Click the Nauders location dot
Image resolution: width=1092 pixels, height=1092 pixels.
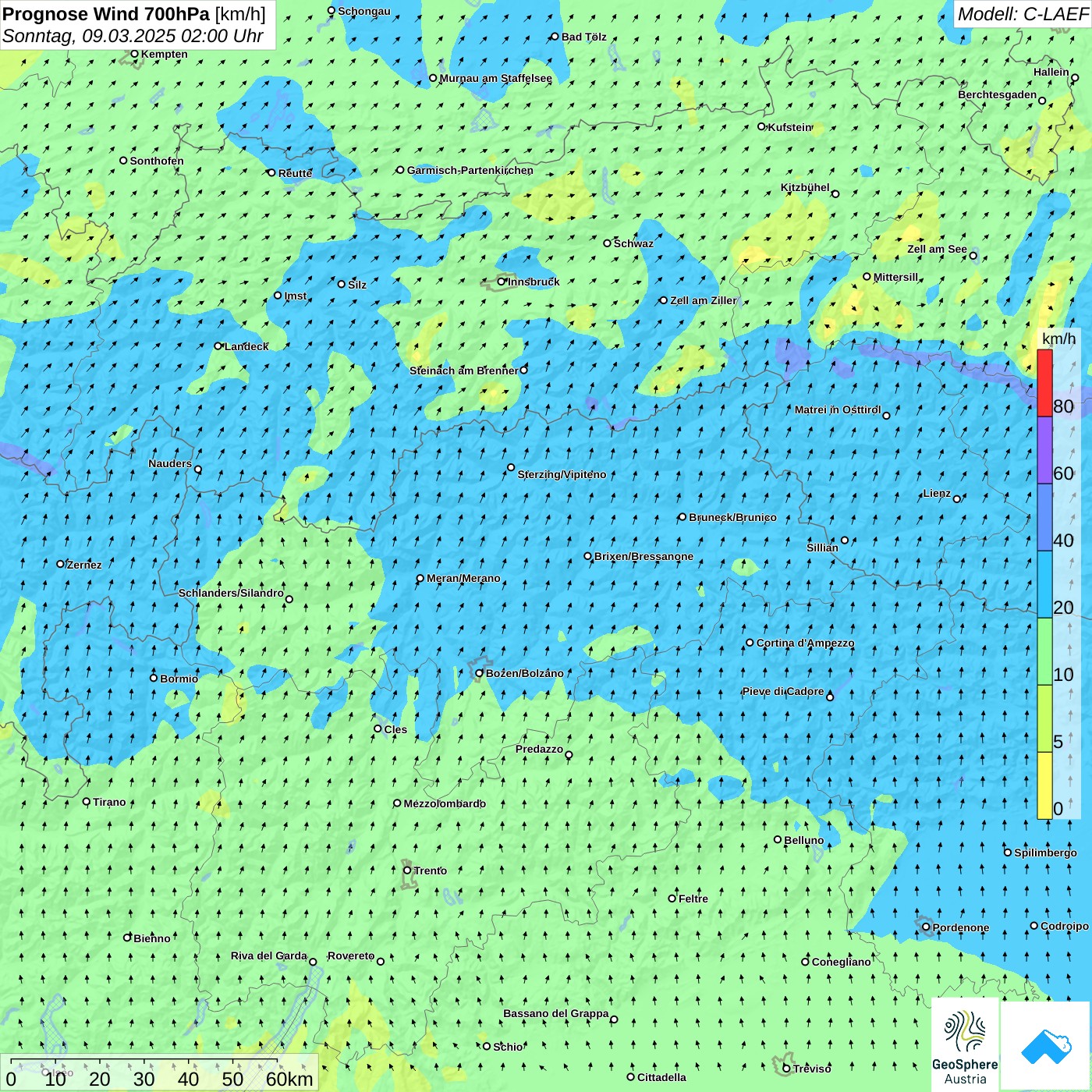[197, 470]
